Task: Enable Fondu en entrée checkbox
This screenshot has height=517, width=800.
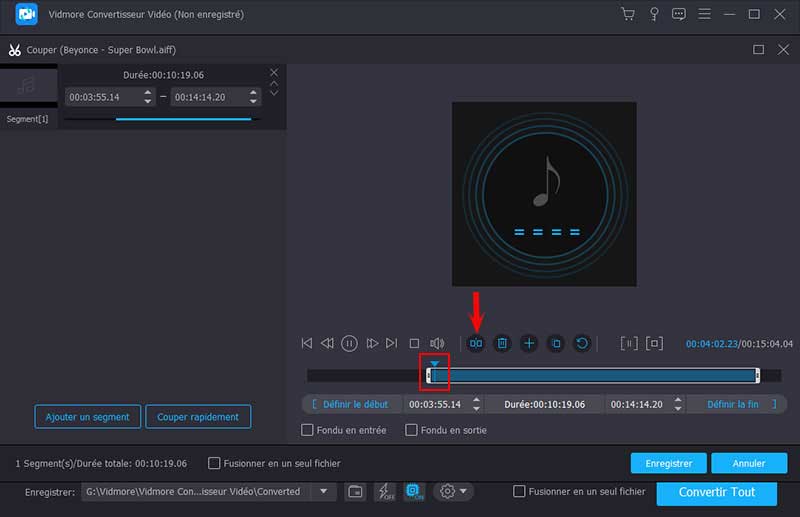Action: (308, 430)
